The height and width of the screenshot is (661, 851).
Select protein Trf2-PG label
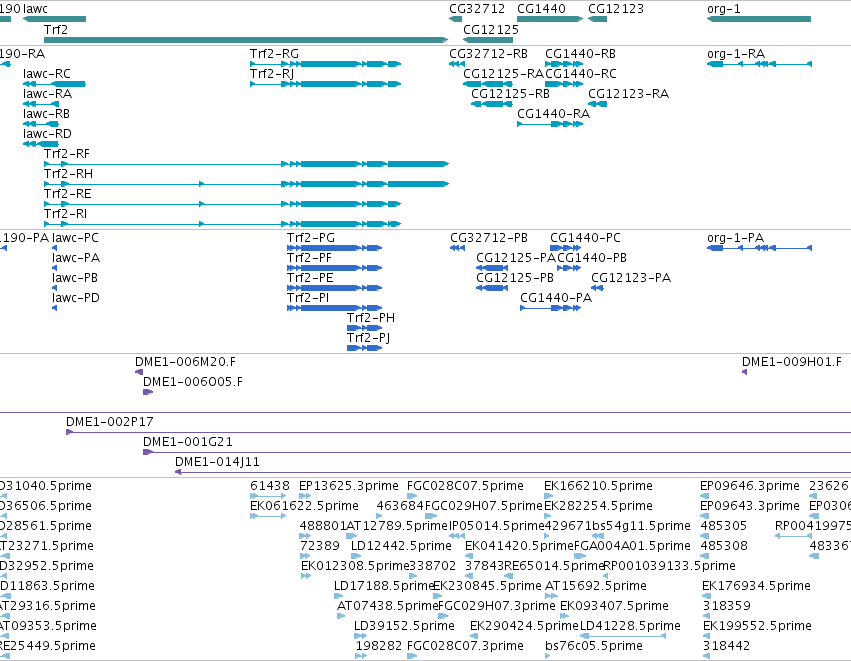[310, 238]
